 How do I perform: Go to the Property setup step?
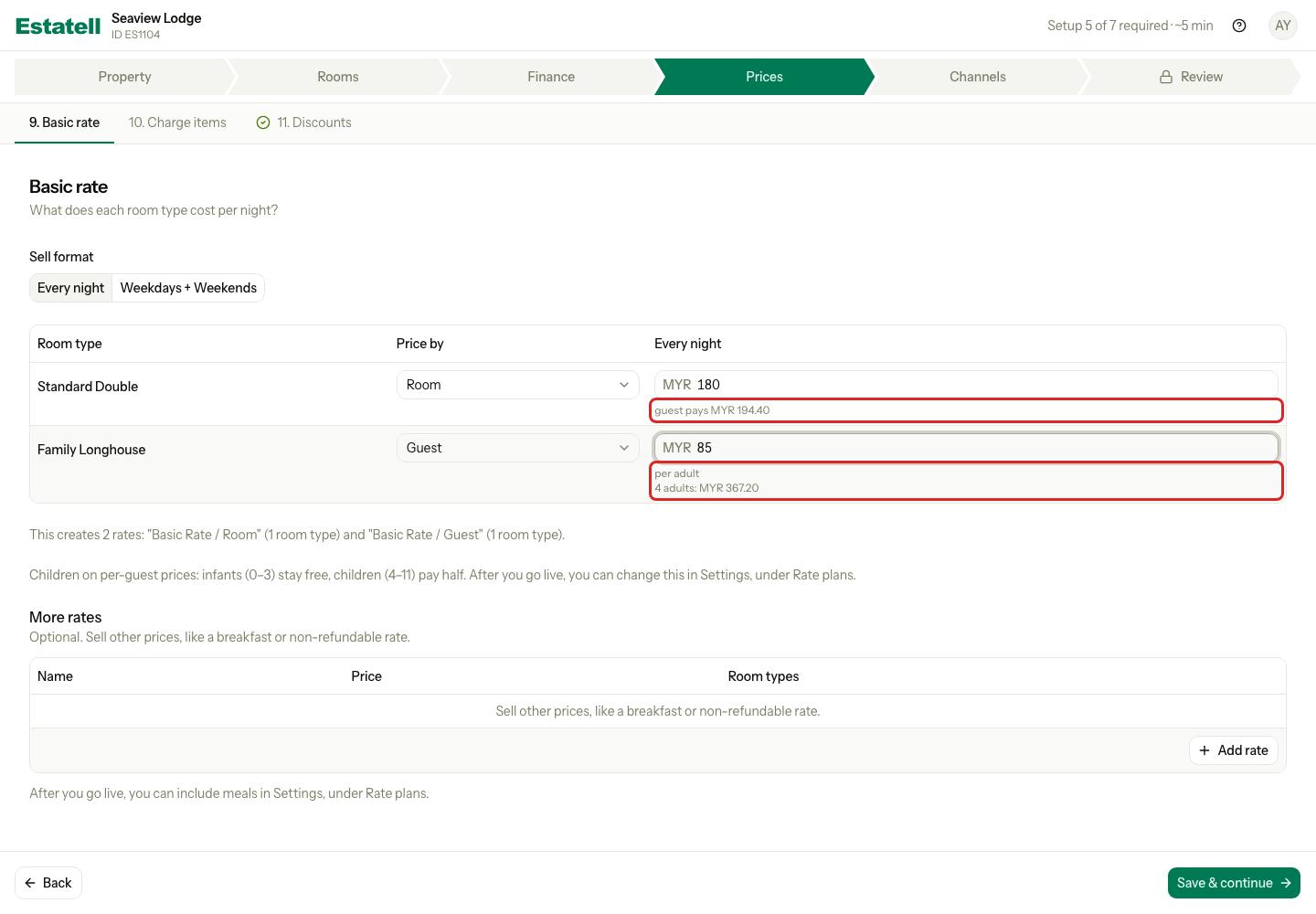[x=125, y=77]
